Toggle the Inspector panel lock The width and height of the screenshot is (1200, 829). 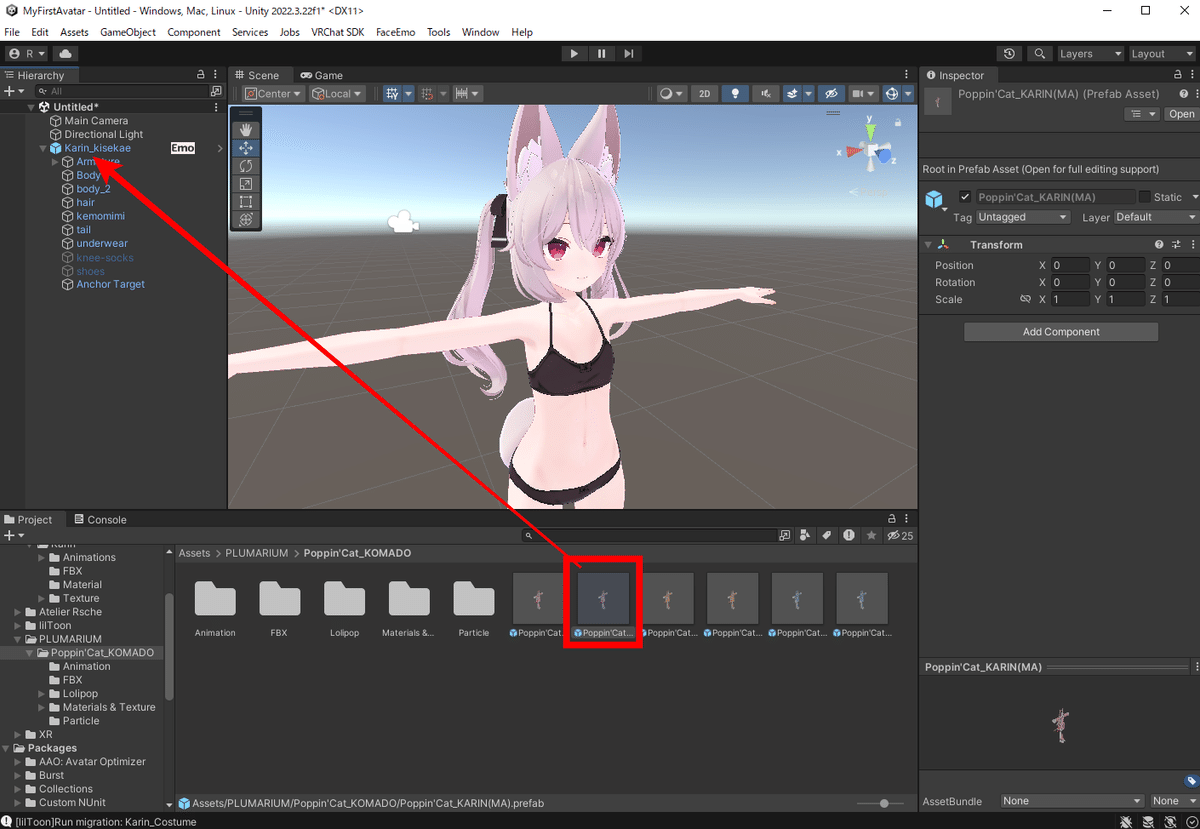pos(1178,75)
